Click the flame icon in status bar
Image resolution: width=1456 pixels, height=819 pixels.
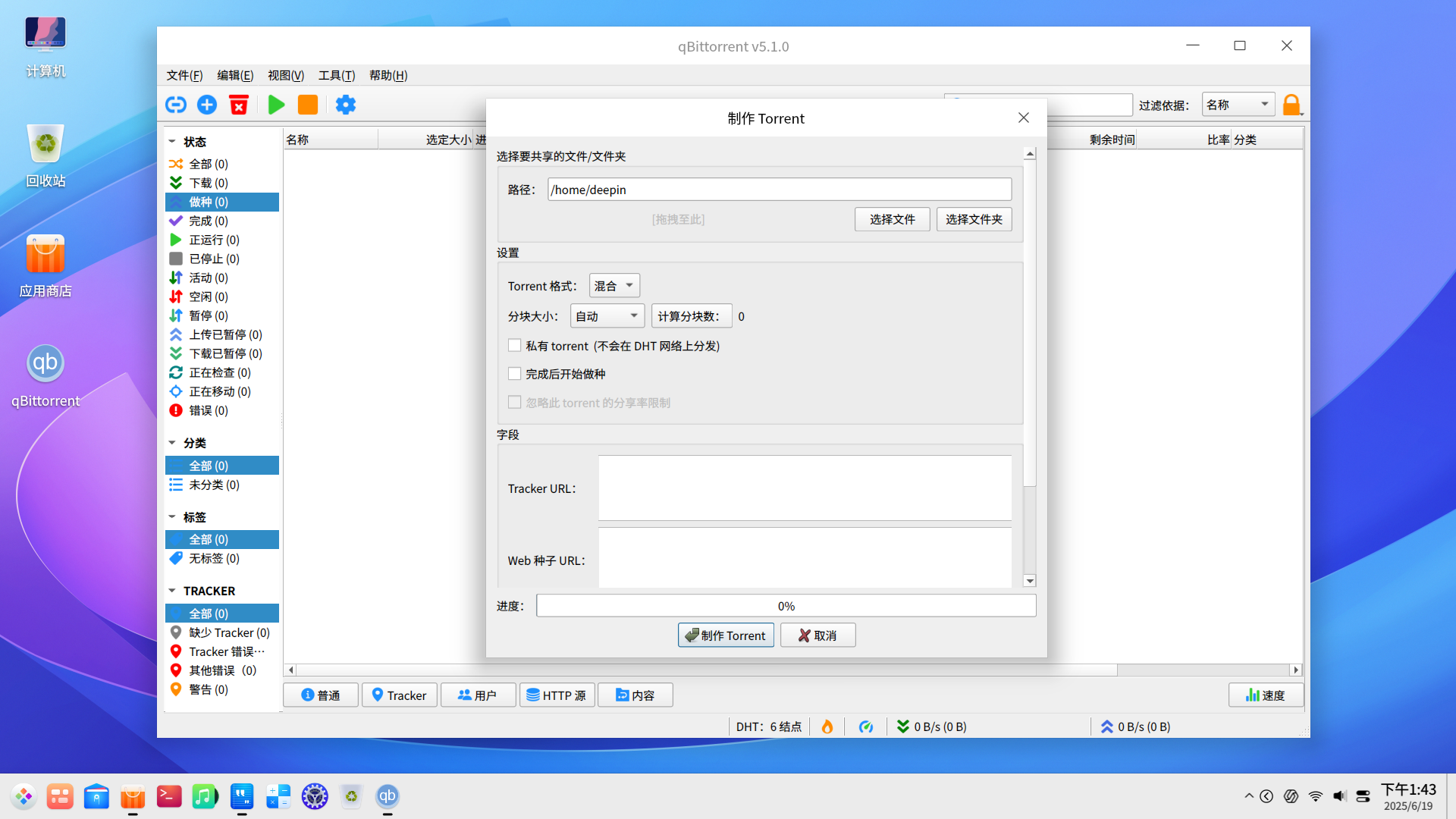click(x=827, y=726)
